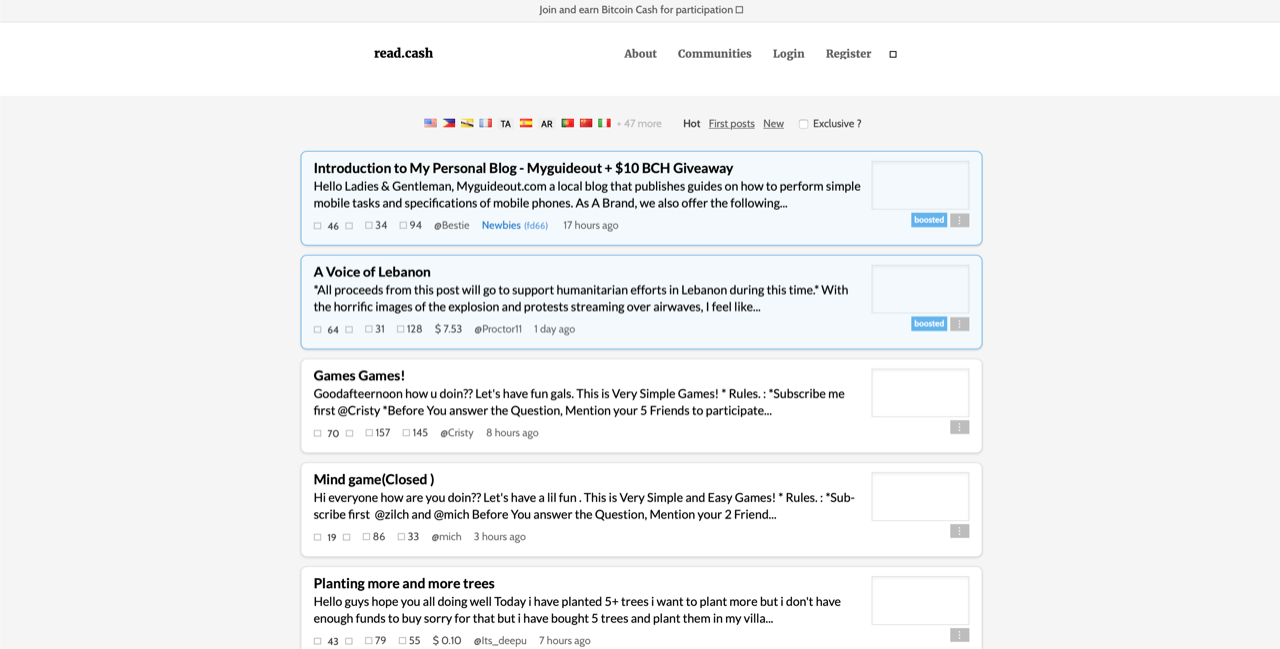Click the icon beside 34 on Bestie's post
This screenshot has width=1280, height=649.
point(368,225)
